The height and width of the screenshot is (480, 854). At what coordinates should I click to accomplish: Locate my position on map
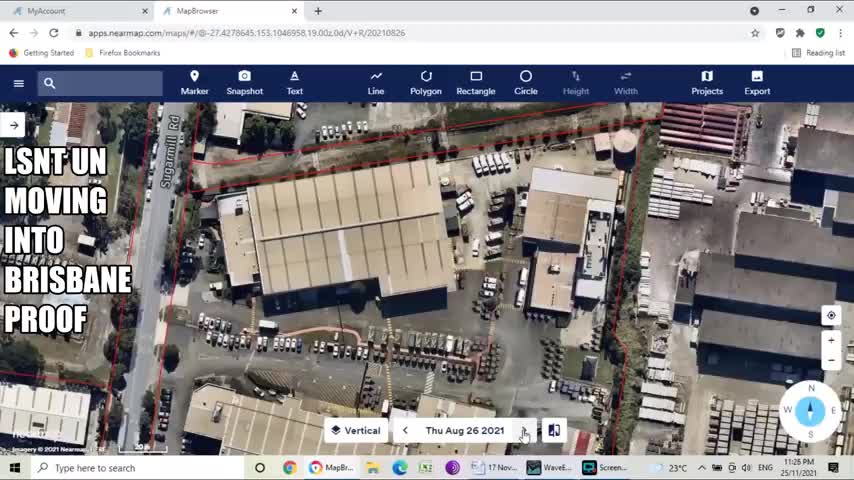(x=831, y=315)
